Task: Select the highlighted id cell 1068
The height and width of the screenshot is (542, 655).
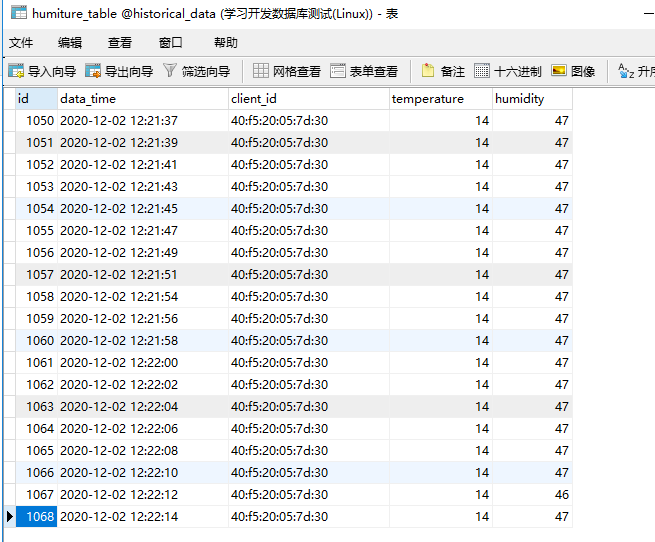Action: point(36,517)
